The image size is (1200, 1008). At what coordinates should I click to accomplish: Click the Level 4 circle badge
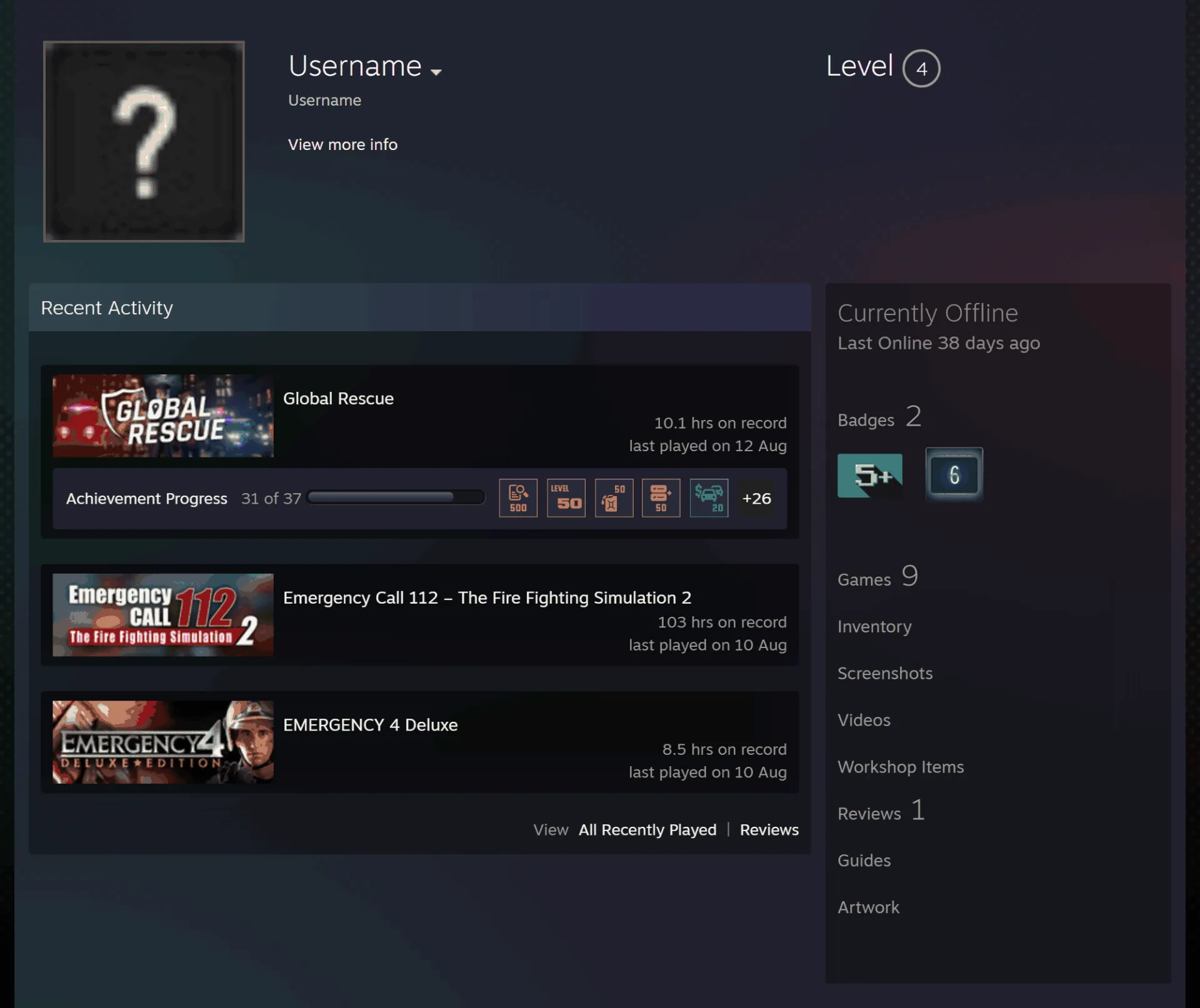coord(921,68)
